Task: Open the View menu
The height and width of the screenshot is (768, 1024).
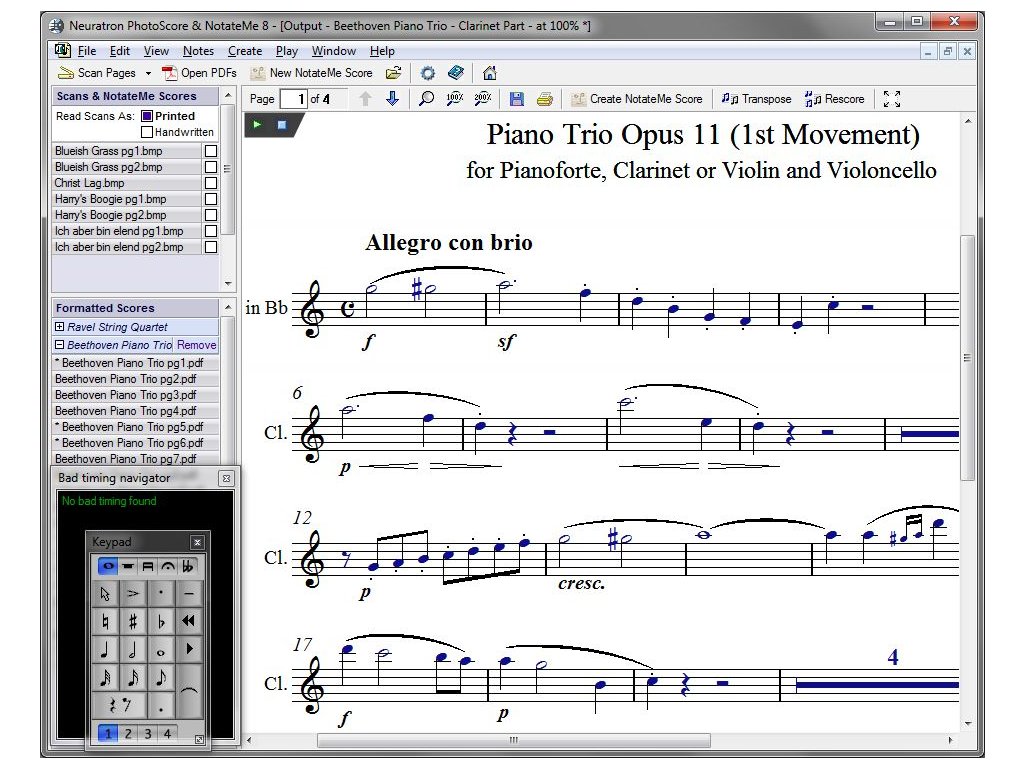Action: pos(156,51)
